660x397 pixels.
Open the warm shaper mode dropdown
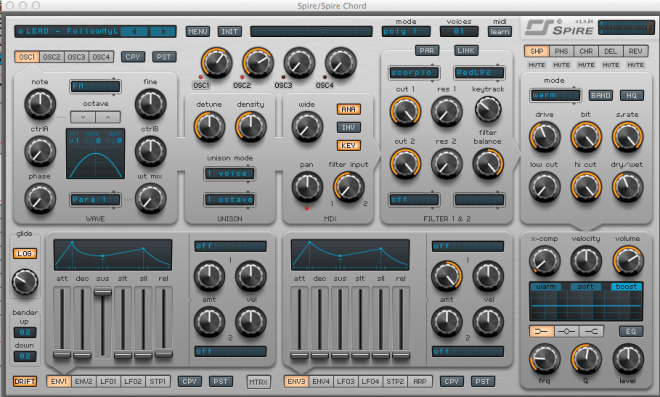pos(555,96)
